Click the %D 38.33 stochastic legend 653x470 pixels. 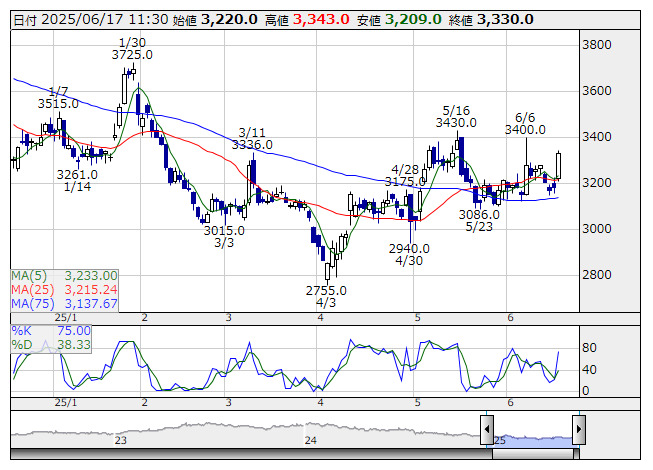[x=51, y=345]
